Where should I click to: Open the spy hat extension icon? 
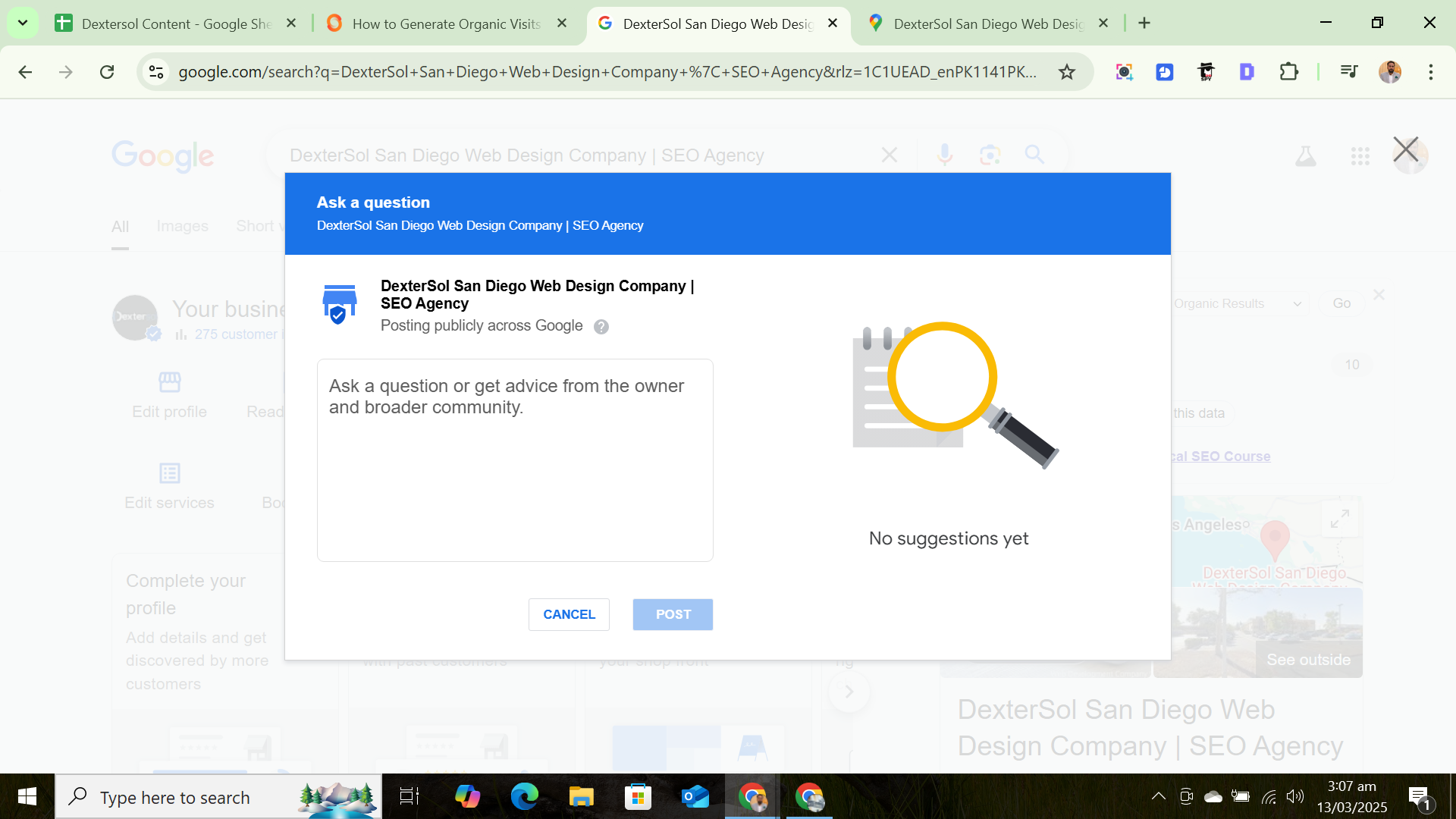point(1206,72)
